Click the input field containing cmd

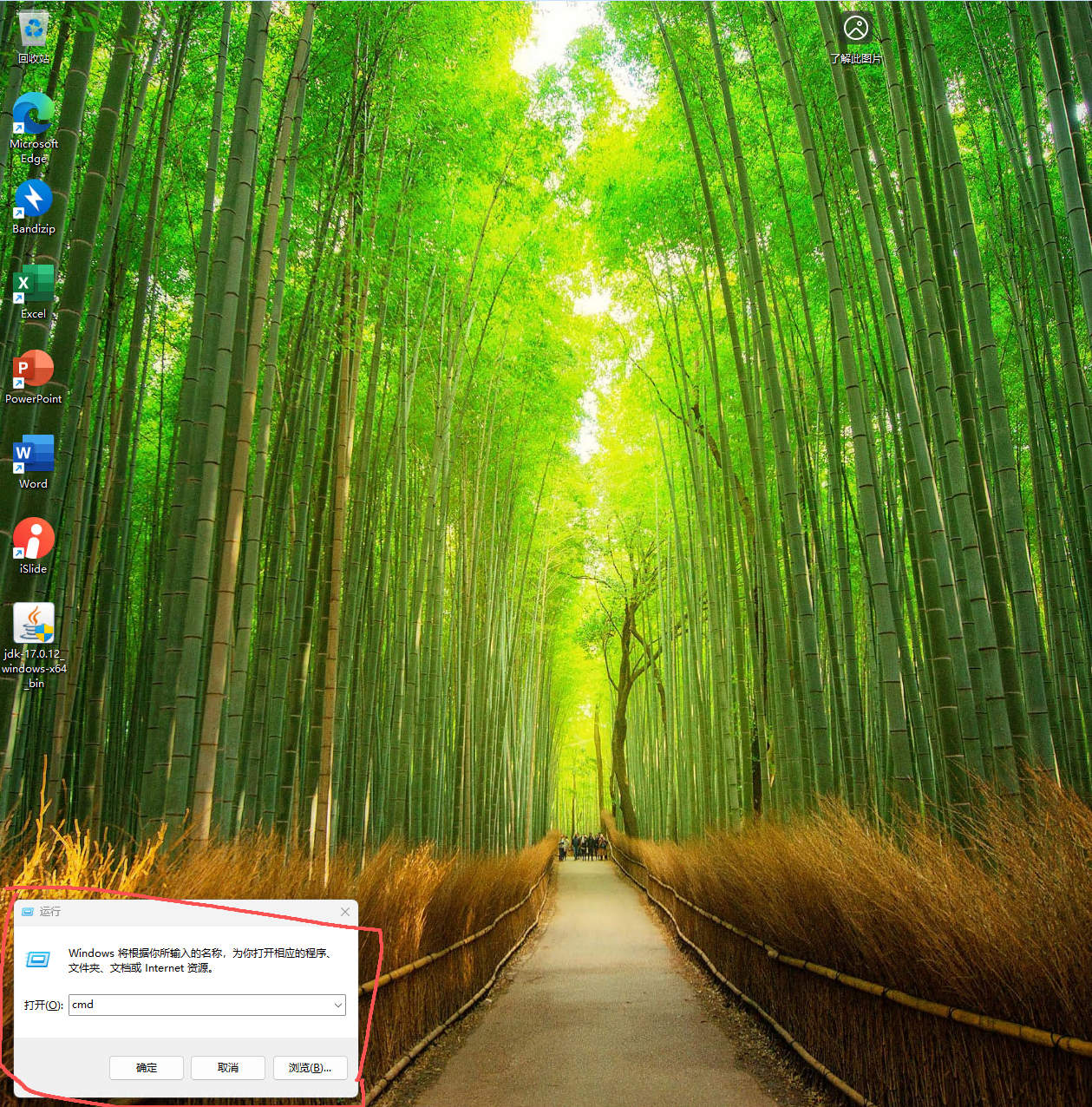(199, 1005)
